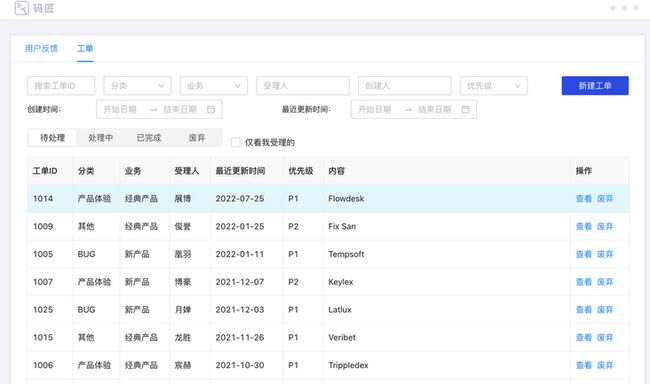This screenshot has width=650, height=384.
Task: Click 查看 for ticket 1015
Action: coord(584,338)
